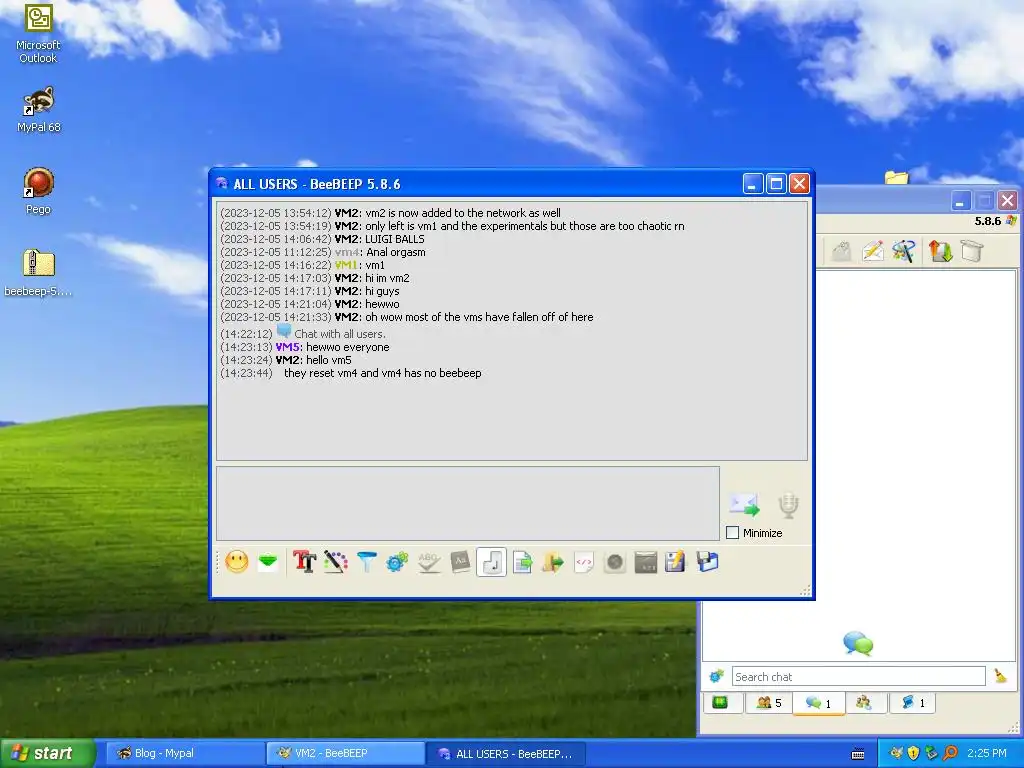Click the envelope with pencil icon in BeeBEEP main window
The height and width of the screenshot is (768, 1024).
click(x=873, y=251)
